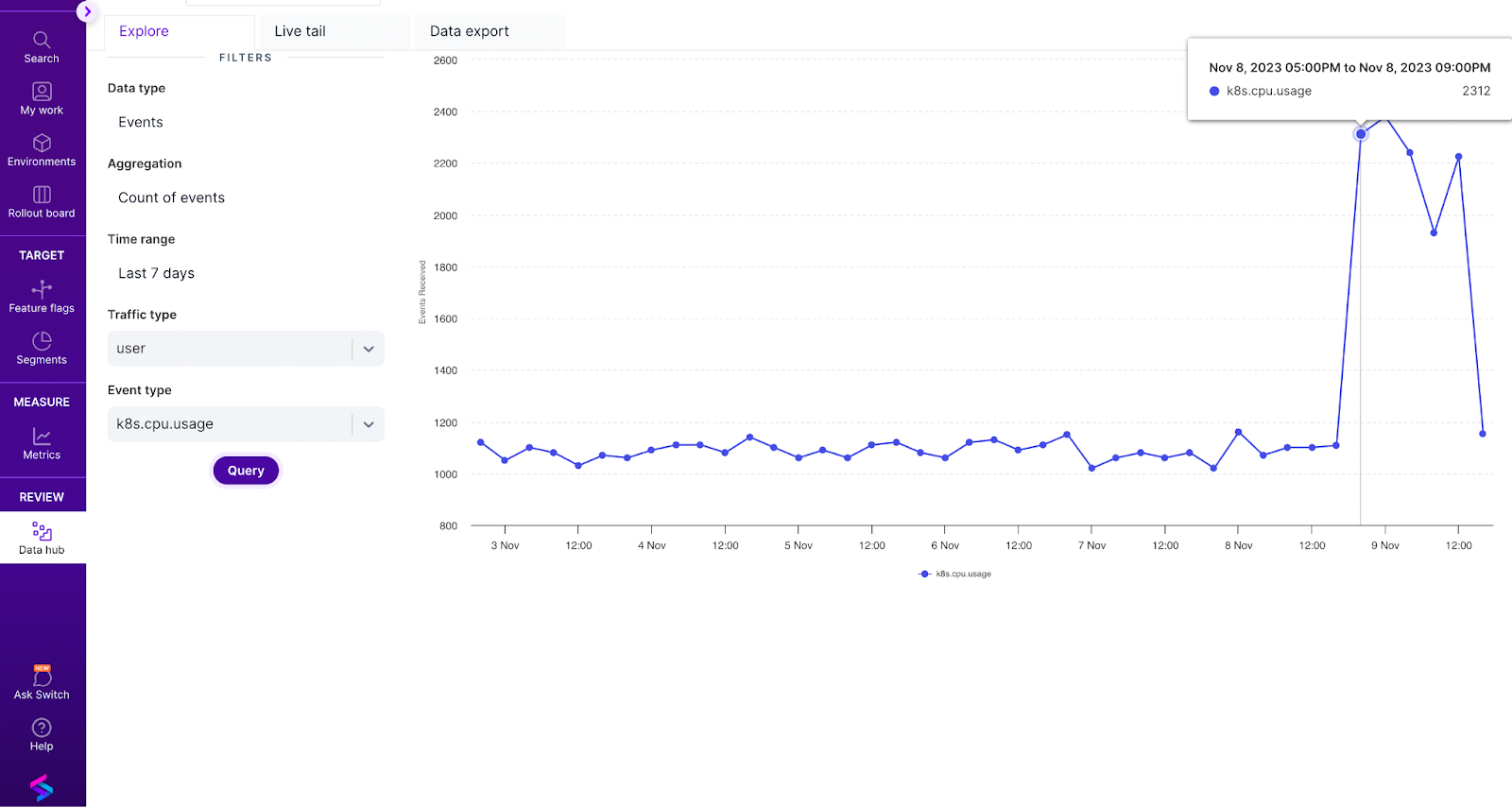
Task: Open Search in the sidebar
Action: pos(42,46)
